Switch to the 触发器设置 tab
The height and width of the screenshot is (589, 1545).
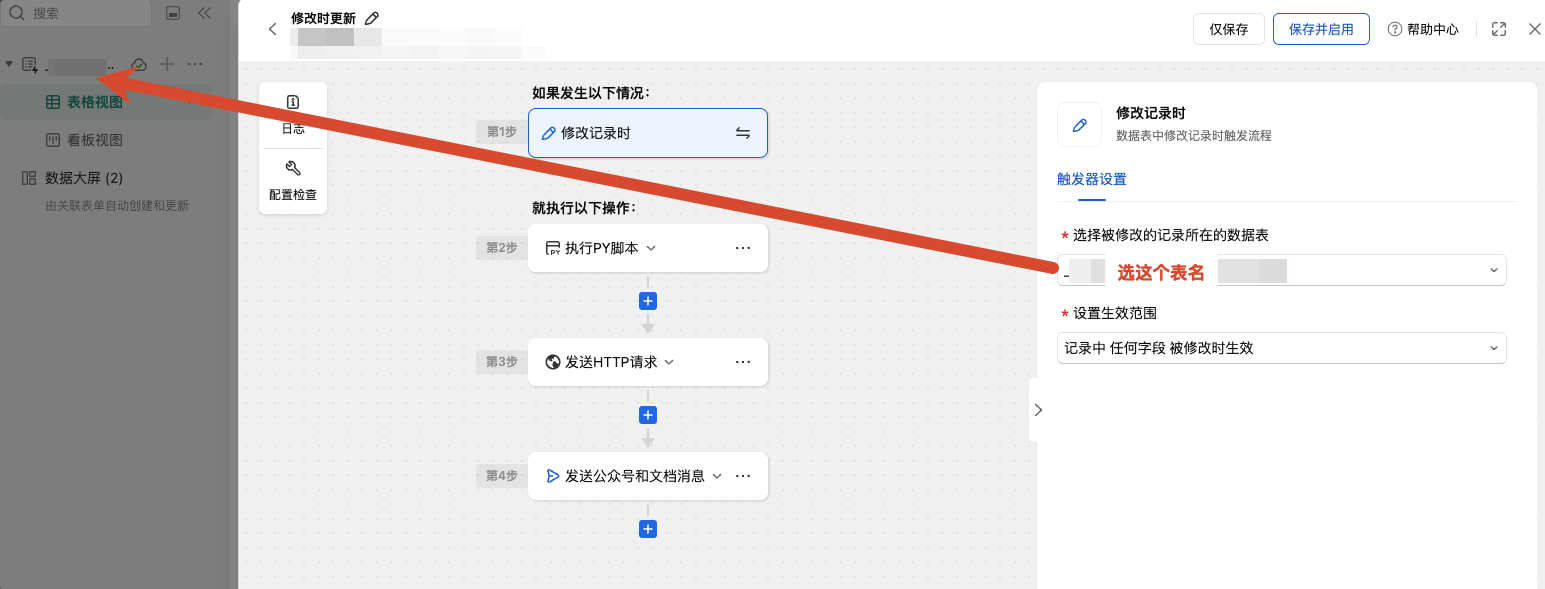pyautogui.click(x=1092, y=180)
